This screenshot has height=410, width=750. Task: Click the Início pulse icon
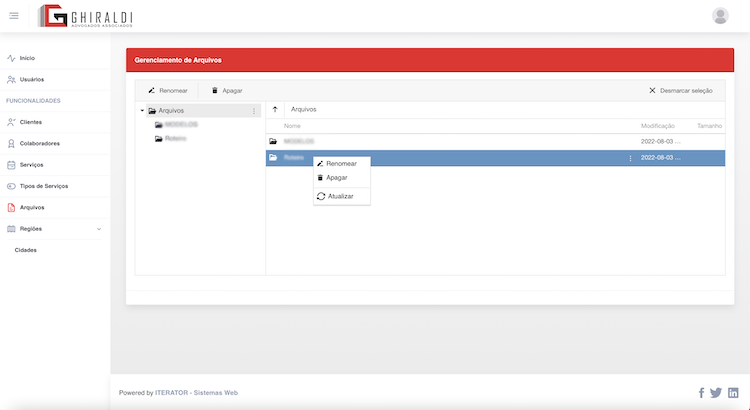pyautogui.click(x=11, y=58)
